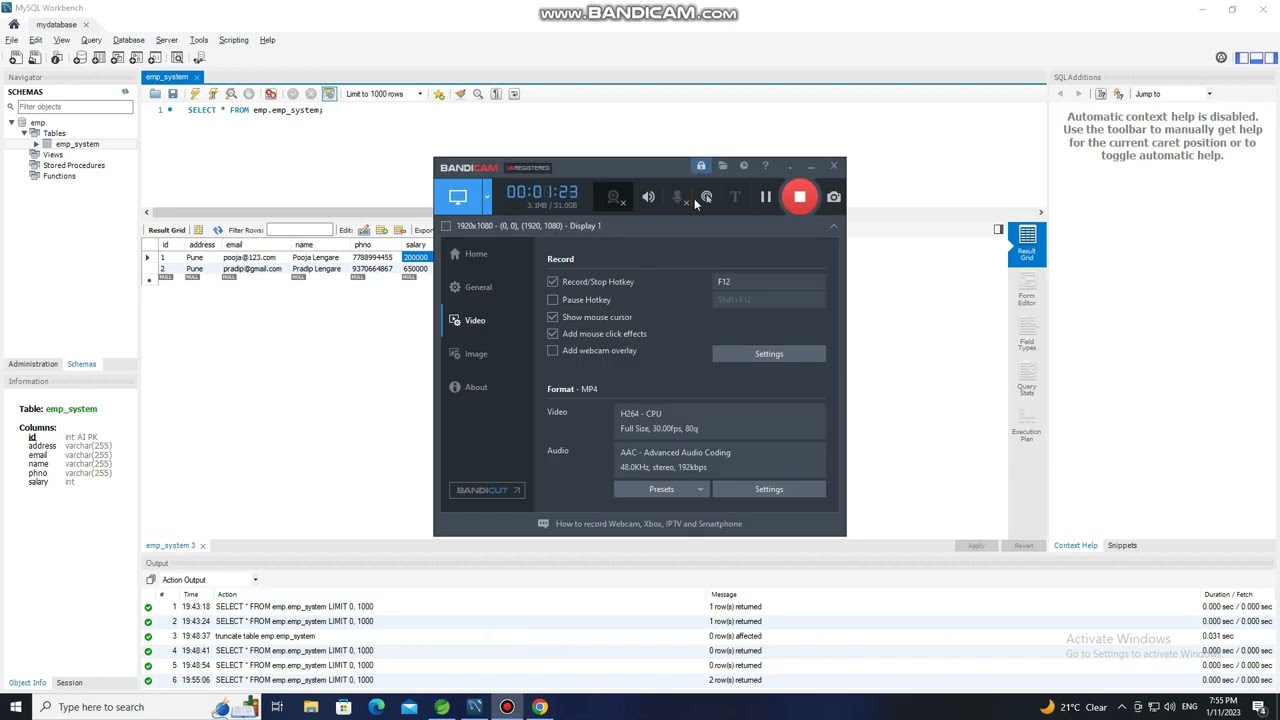Refresh result grid with blue arrows icon

coord(218,230)
